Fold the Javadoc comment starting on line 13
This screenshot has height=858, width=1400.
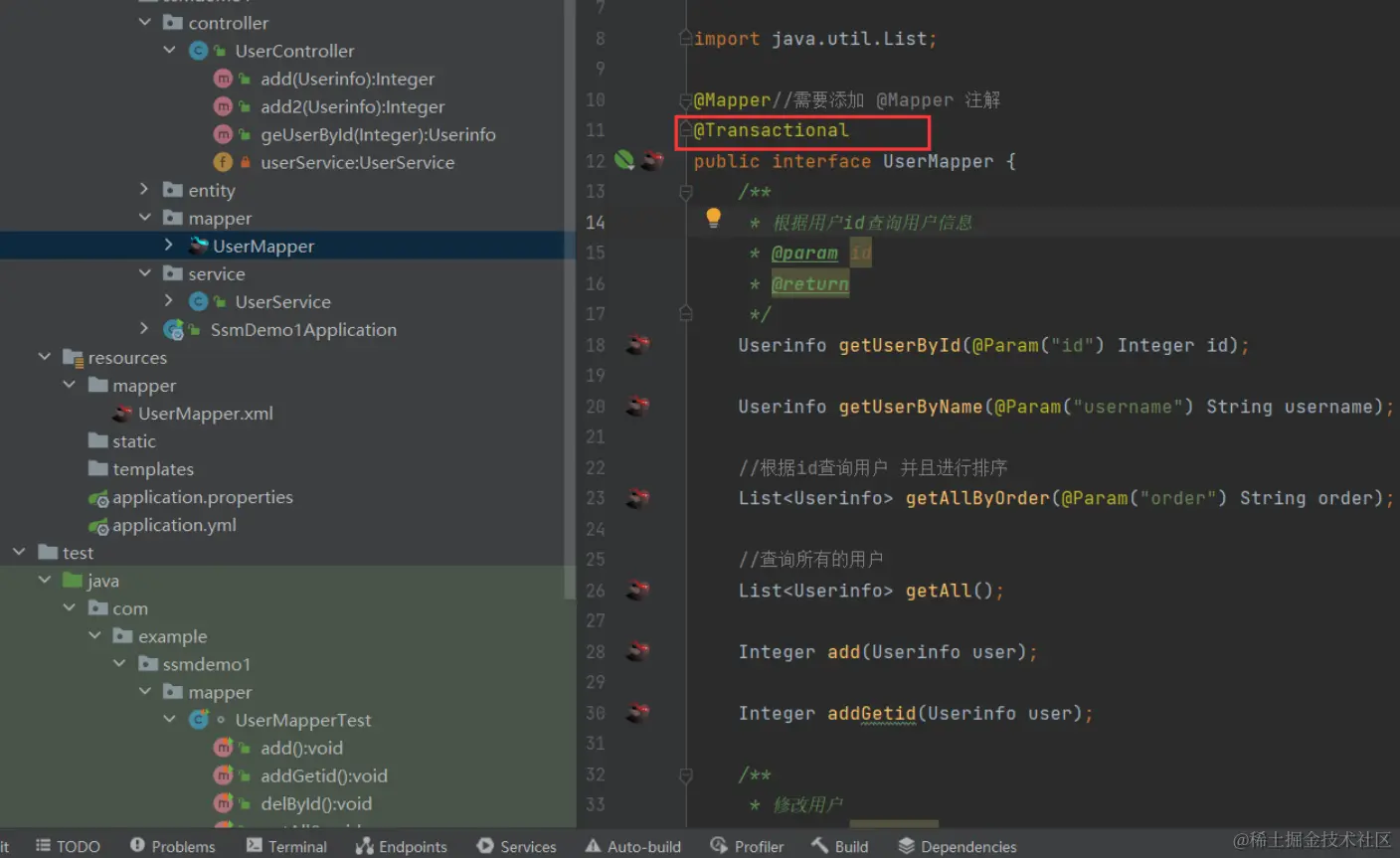point(685,192)
